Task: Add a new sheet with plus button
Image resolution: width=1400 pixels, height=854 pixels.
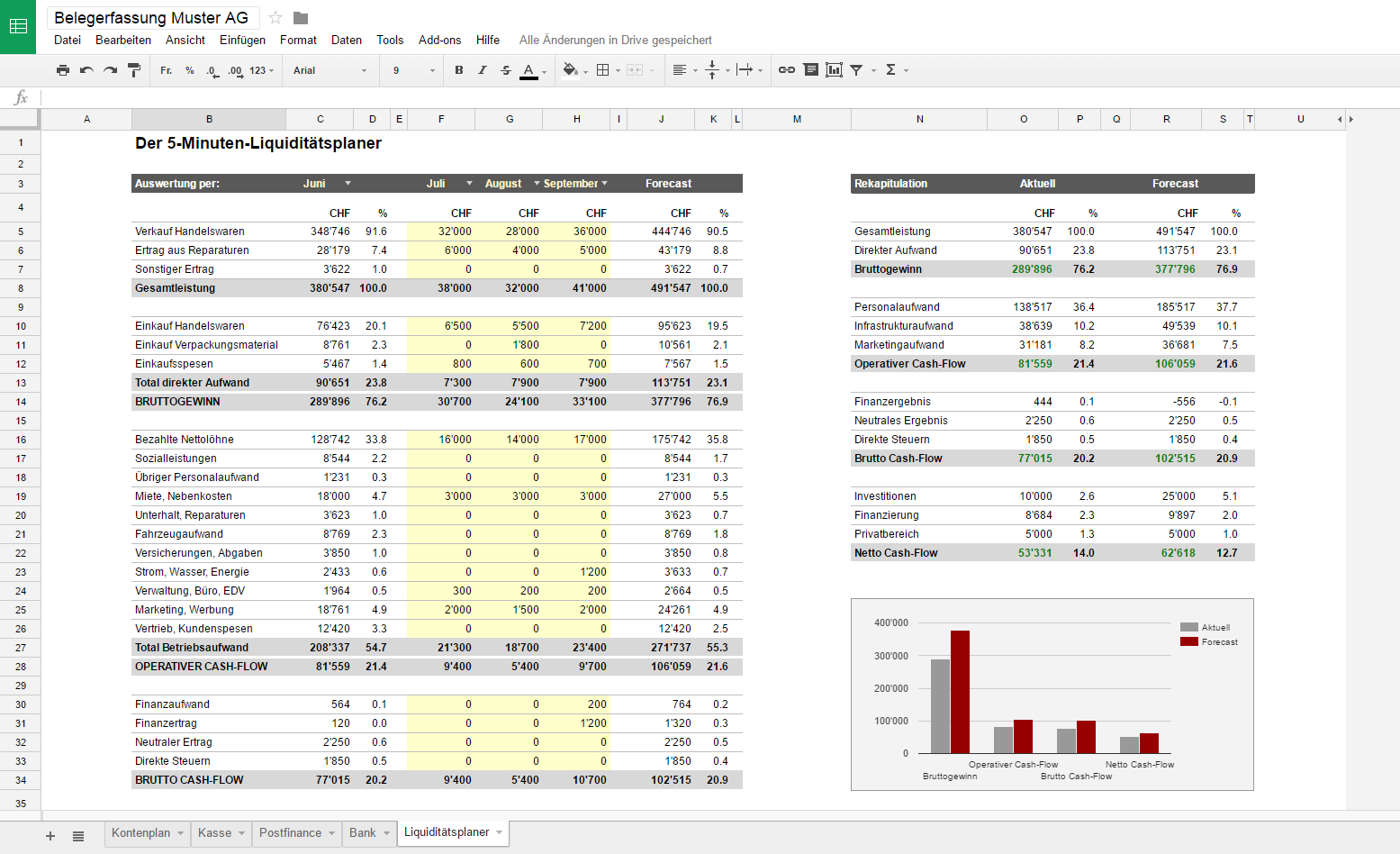Action: (x=50, y=836)
